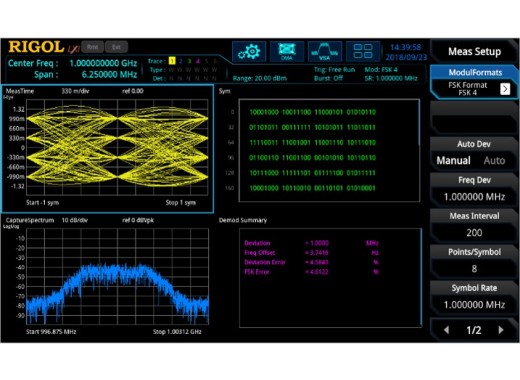The height and width of the screenshot is (380, 520).
Task: Click the 2018/09/23 date display
Action: tap(406, 57)
